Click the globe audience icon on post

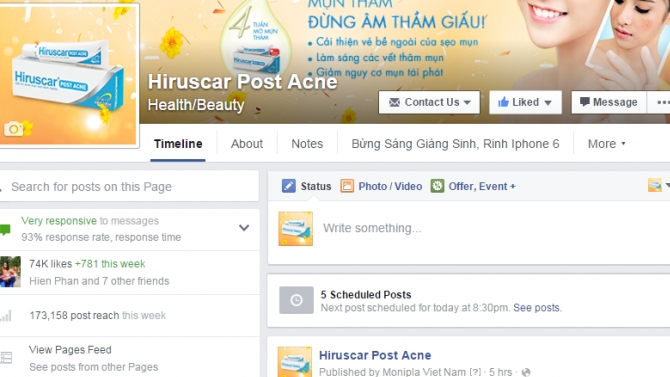tap(526, 372)
